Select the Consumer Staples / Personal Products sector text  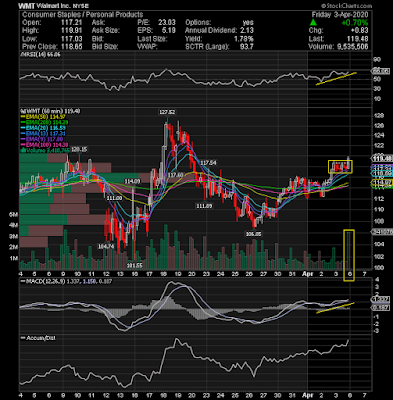pyautogui.click(x=82, y=15)
